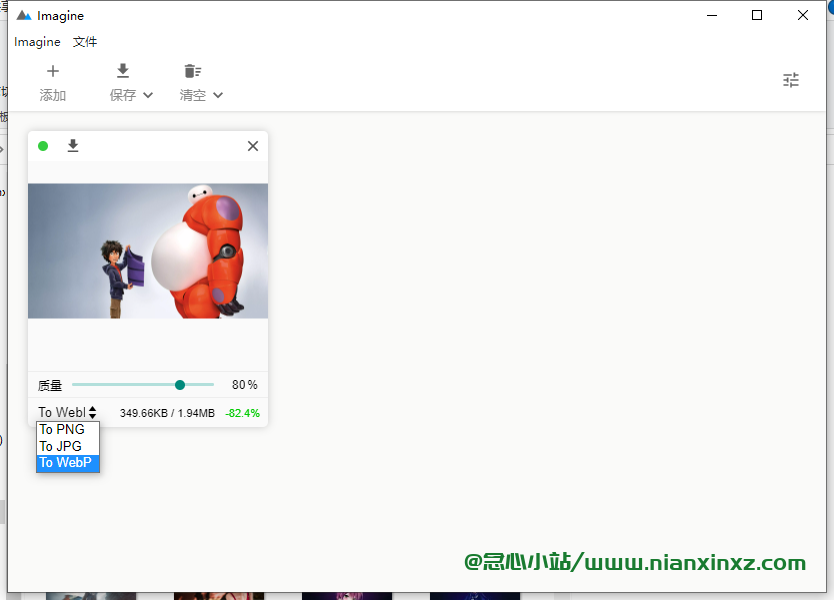Viewport: 834px width, 600px height.
Task: Open the global settings sliders icon
Action: pos(791,80)
